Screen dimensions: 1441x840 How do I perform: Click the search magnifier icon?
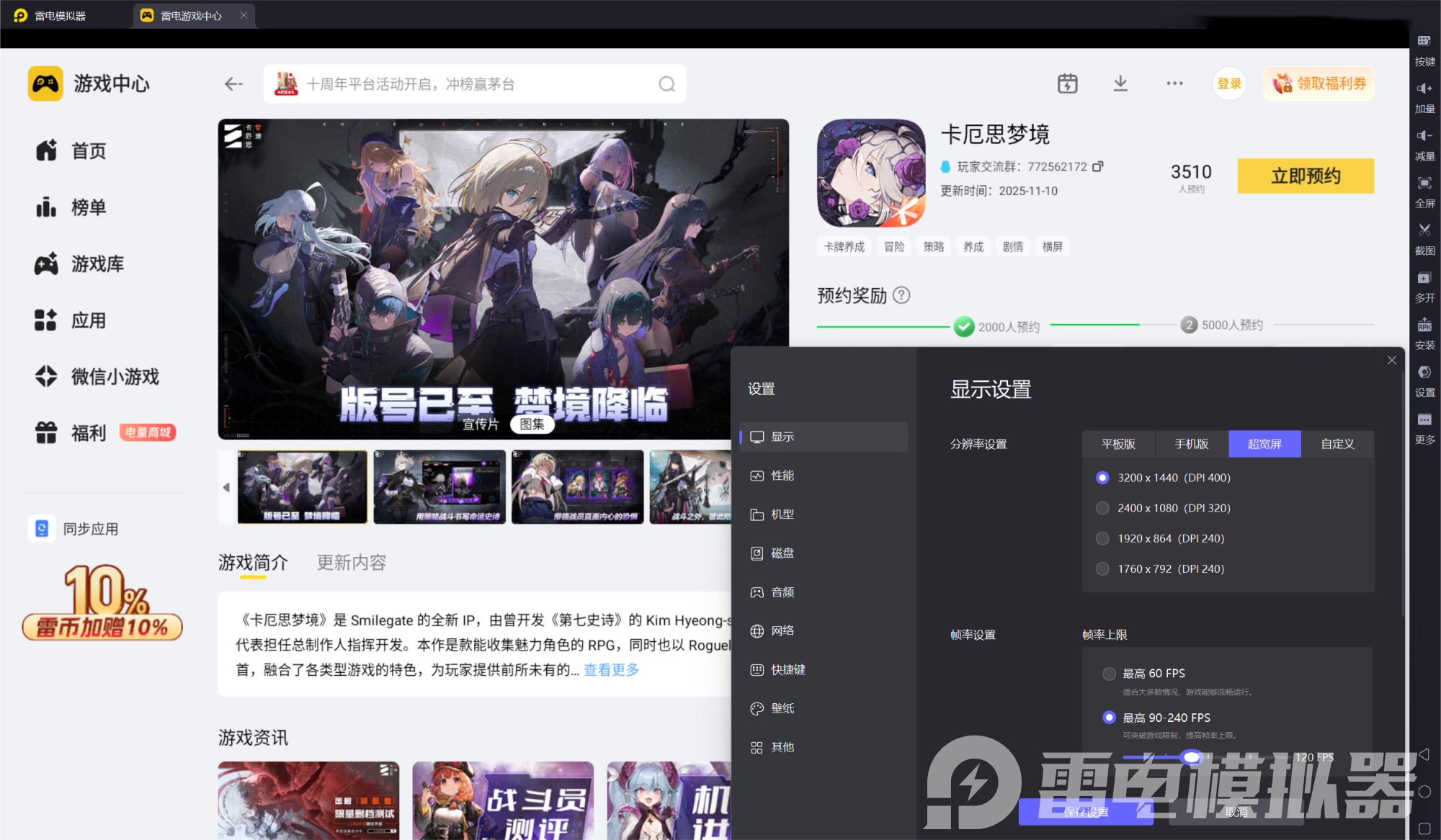tap(666, 84)
